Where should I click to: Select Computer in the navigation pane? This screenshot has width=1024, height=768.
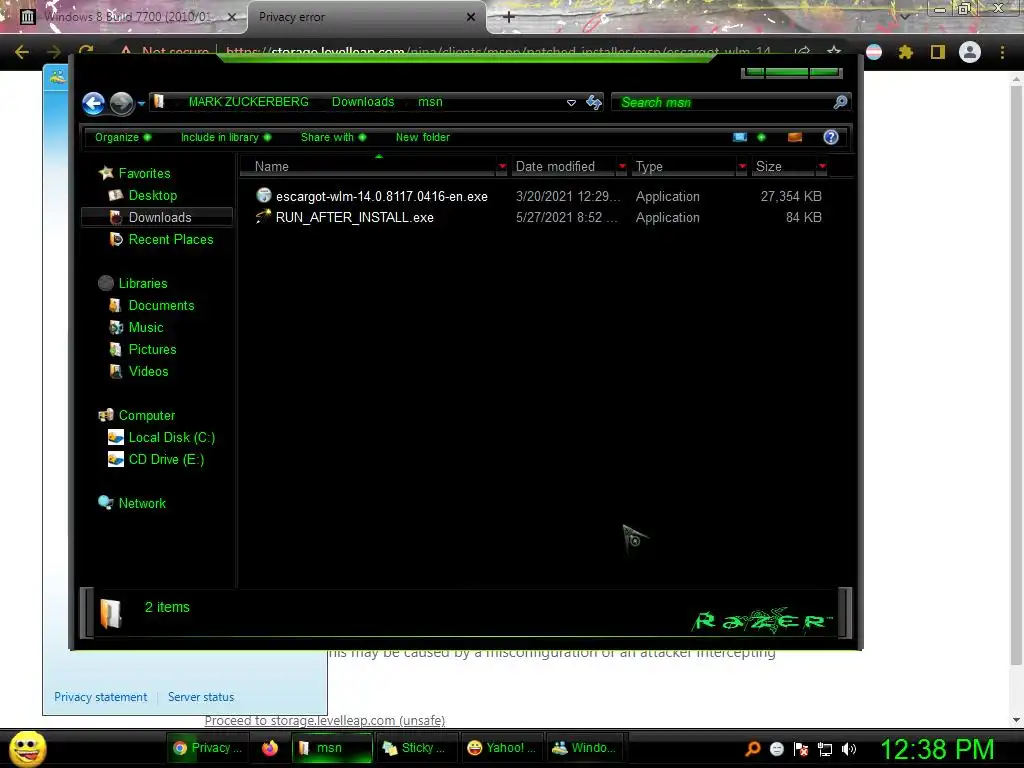(x=147, y=415)
